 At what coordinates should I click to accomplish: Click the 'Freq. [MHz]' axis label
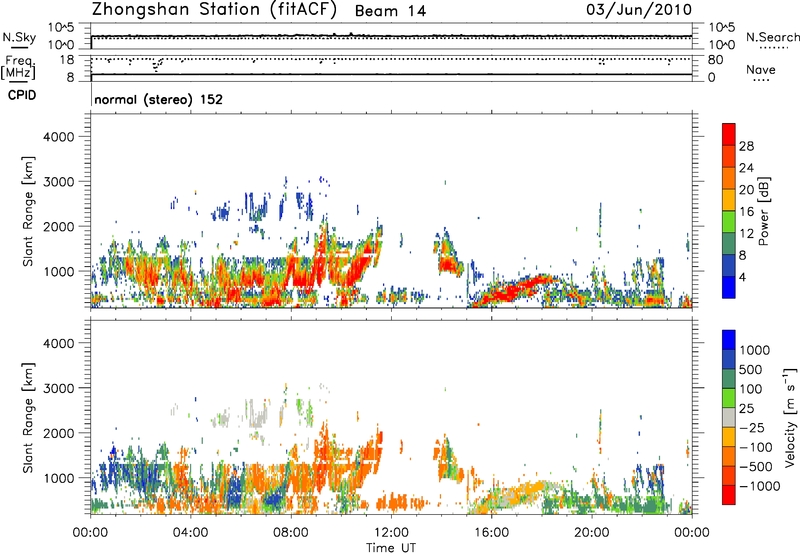coord(18,68)
